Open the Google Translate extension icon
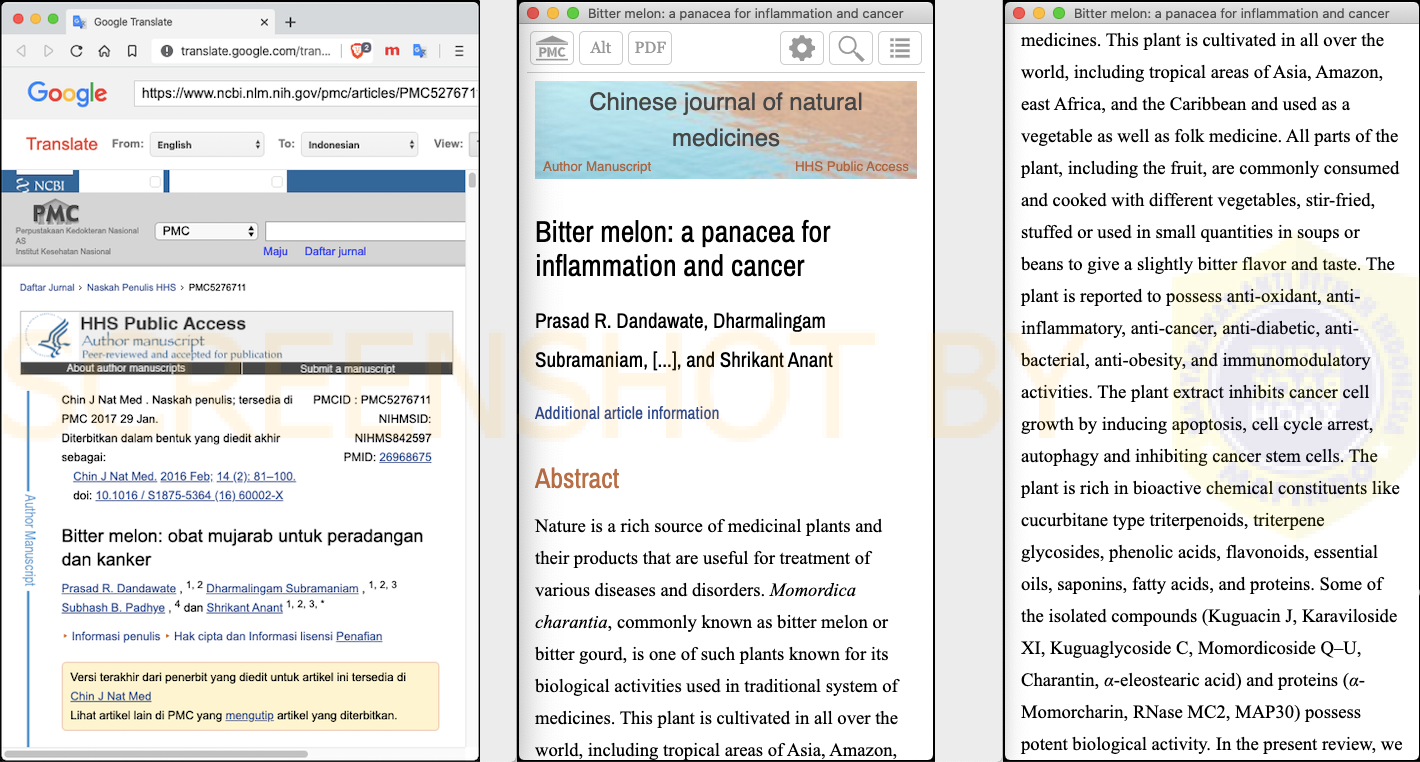The width and height of the screenshot is (1420, 762). point(420,51)
